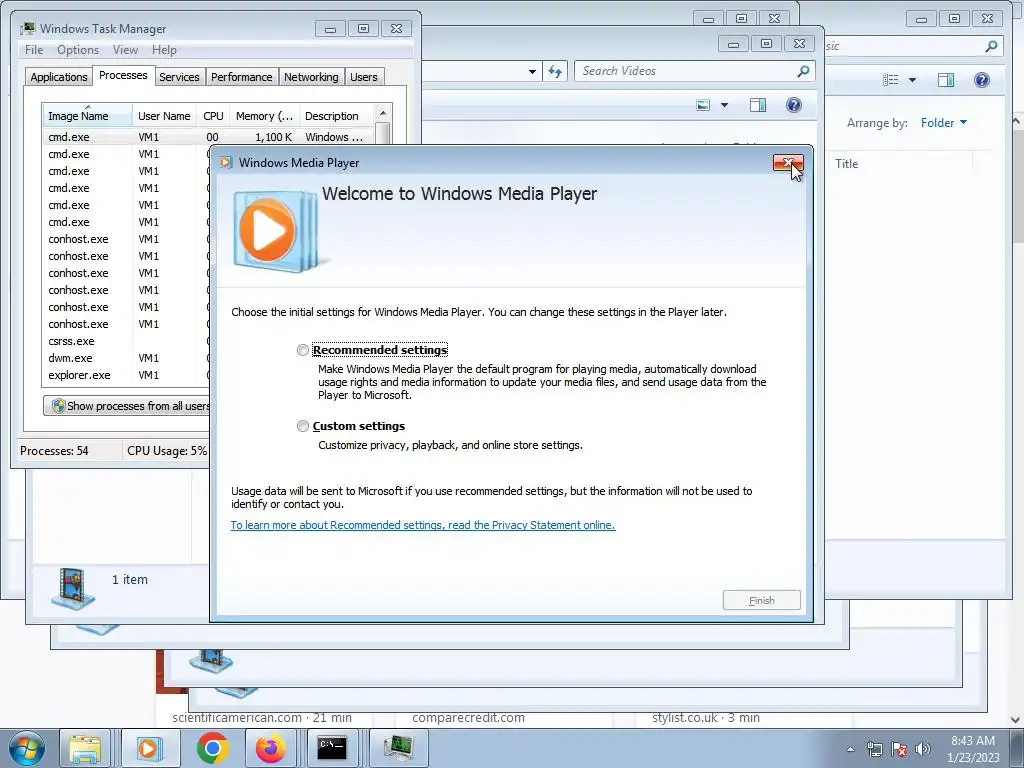This screenshot has height=768, width=1024.
Task: Expand the Videos address bar dropdown arrow
Action: (x=532, y=71)
